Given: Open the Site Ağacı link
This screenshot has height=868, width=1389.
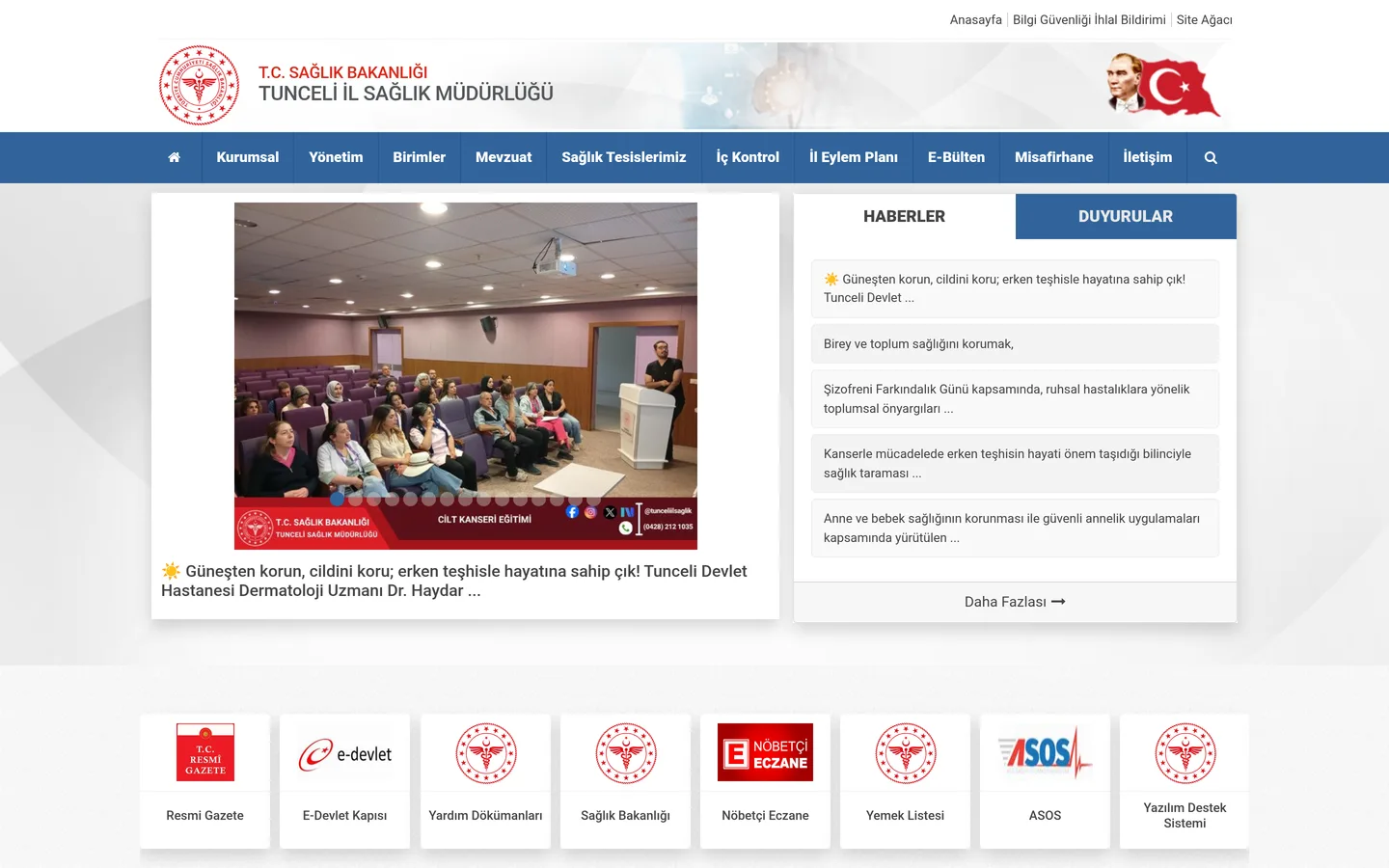Looking at the screenshot, I should pos(1205,20).
